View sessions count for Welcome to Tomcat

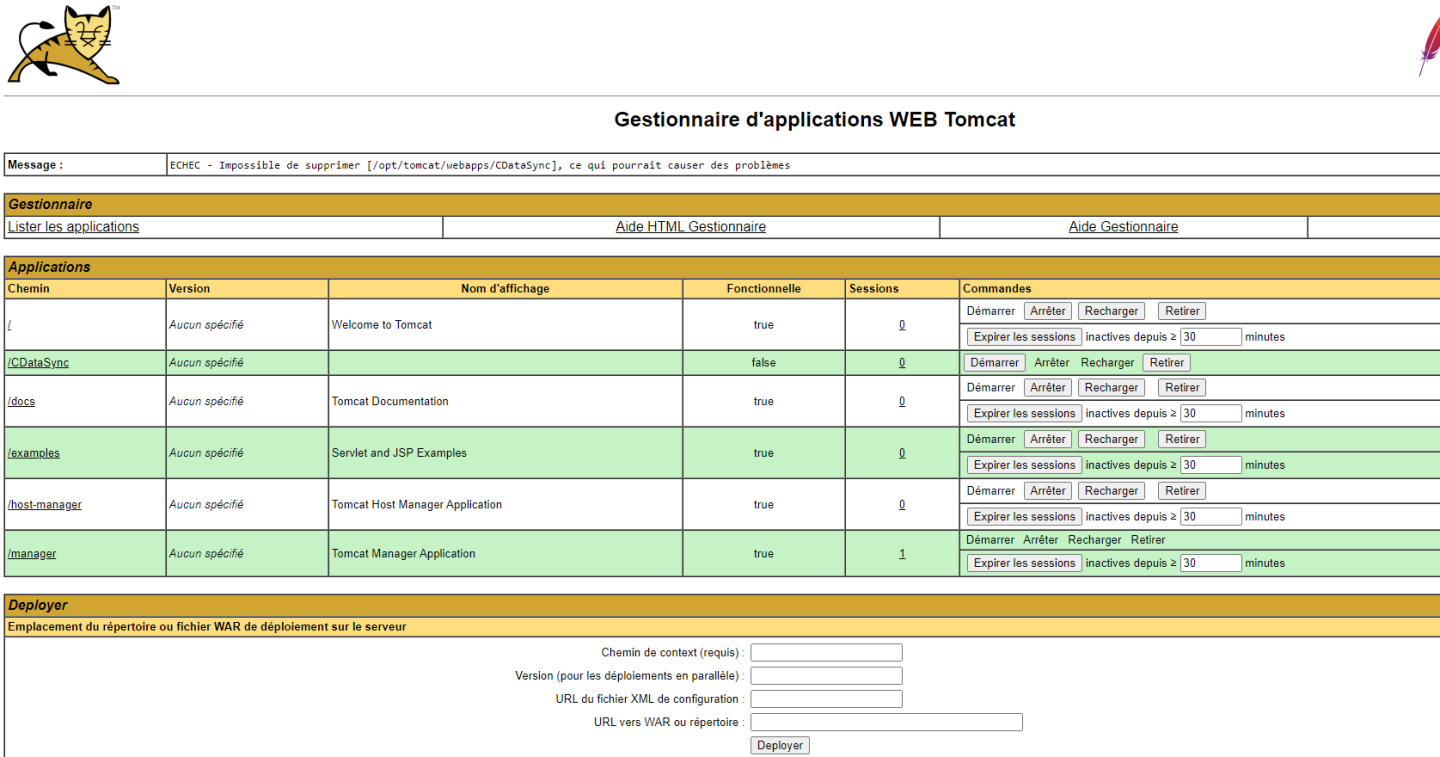[902, 325]
